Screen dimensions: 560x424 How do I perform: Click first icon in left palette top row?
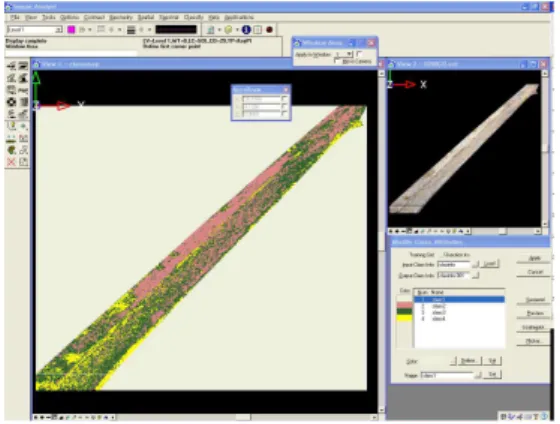11,66
